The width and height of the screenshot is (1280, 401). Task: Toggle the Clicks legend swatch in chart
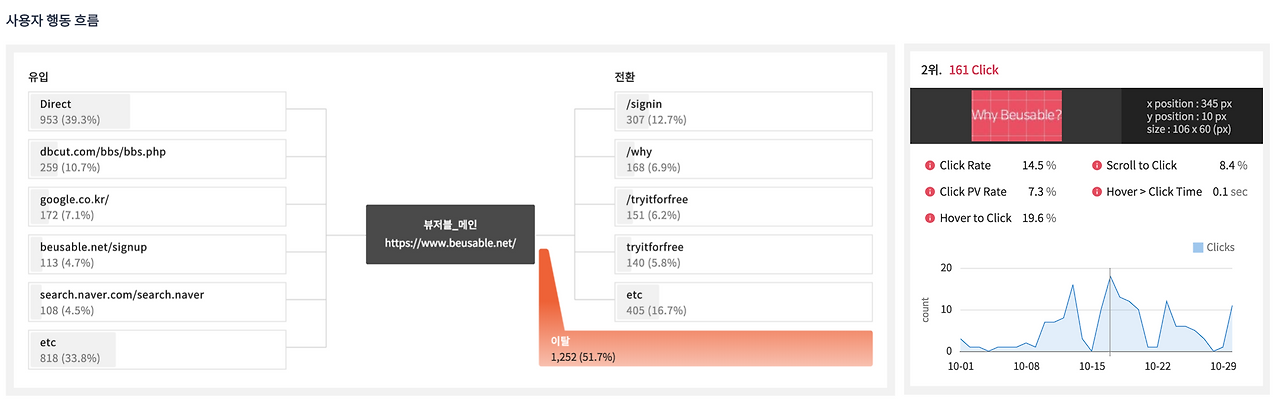pyautogui.click(x=1198, y=247)
